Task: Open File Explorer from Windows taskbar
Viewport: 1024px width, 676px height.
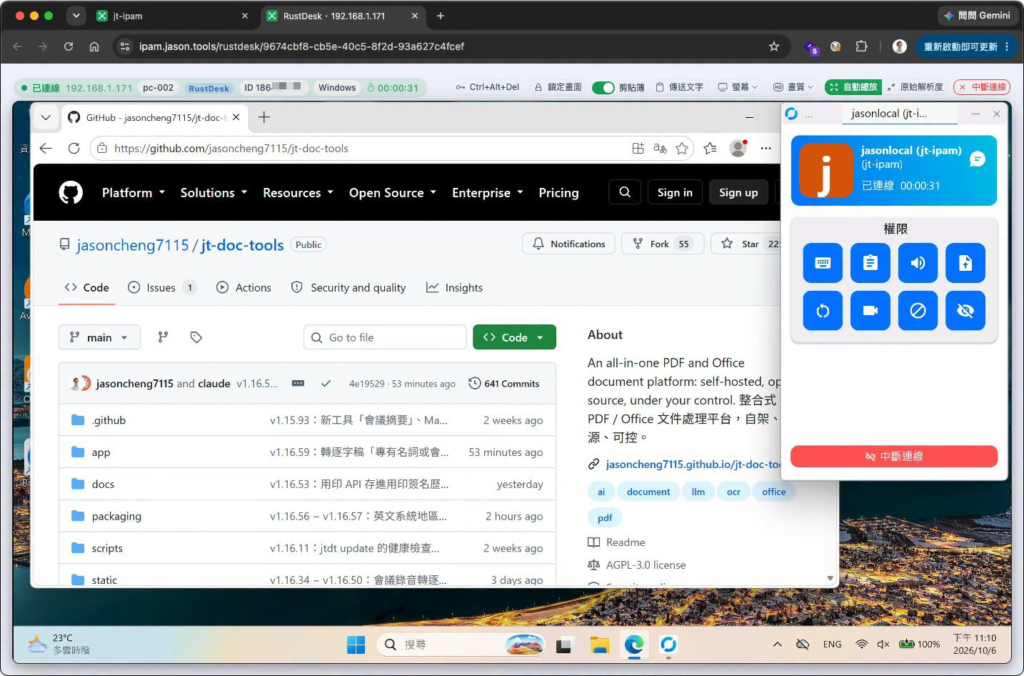Action: pyautogui.click(x=600, y=645)
